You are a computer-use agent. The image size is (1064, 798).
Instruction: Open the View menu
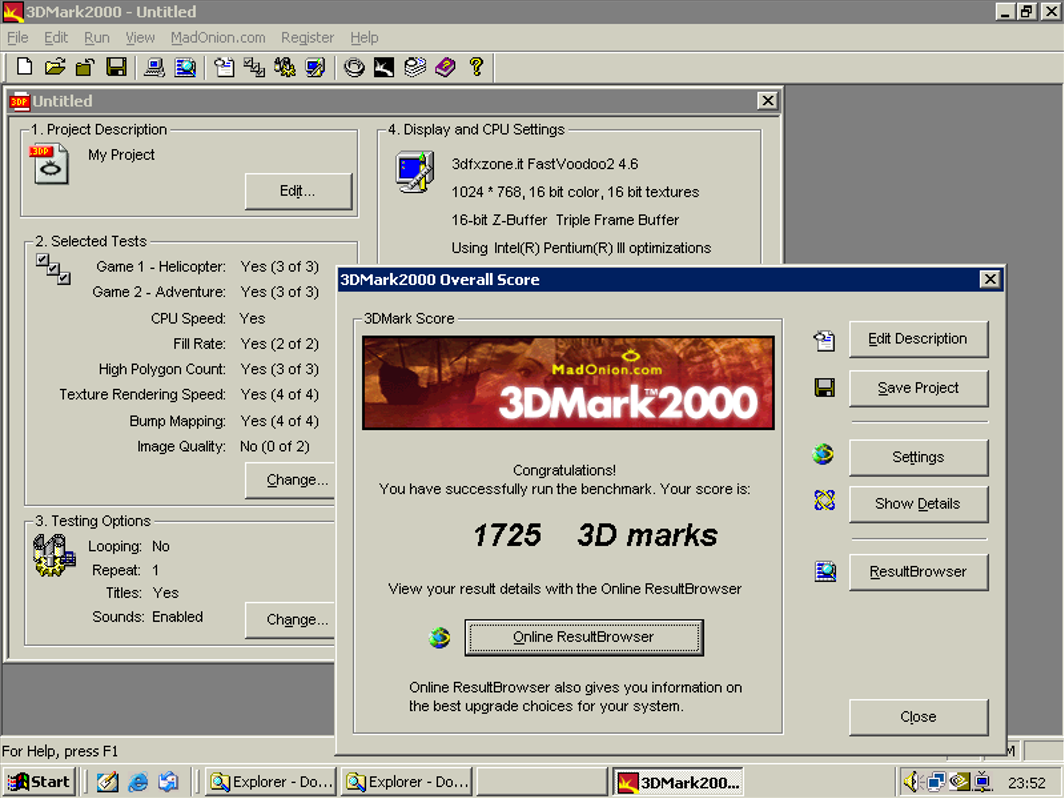pos(140,37)
